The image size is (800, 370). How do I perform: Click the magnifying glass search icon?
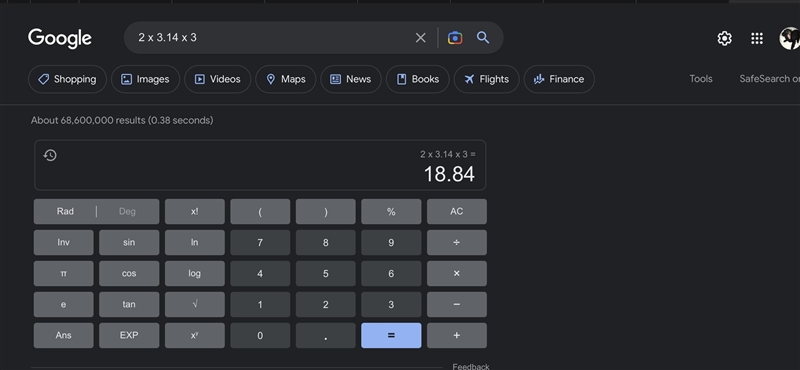click(483, 37)
